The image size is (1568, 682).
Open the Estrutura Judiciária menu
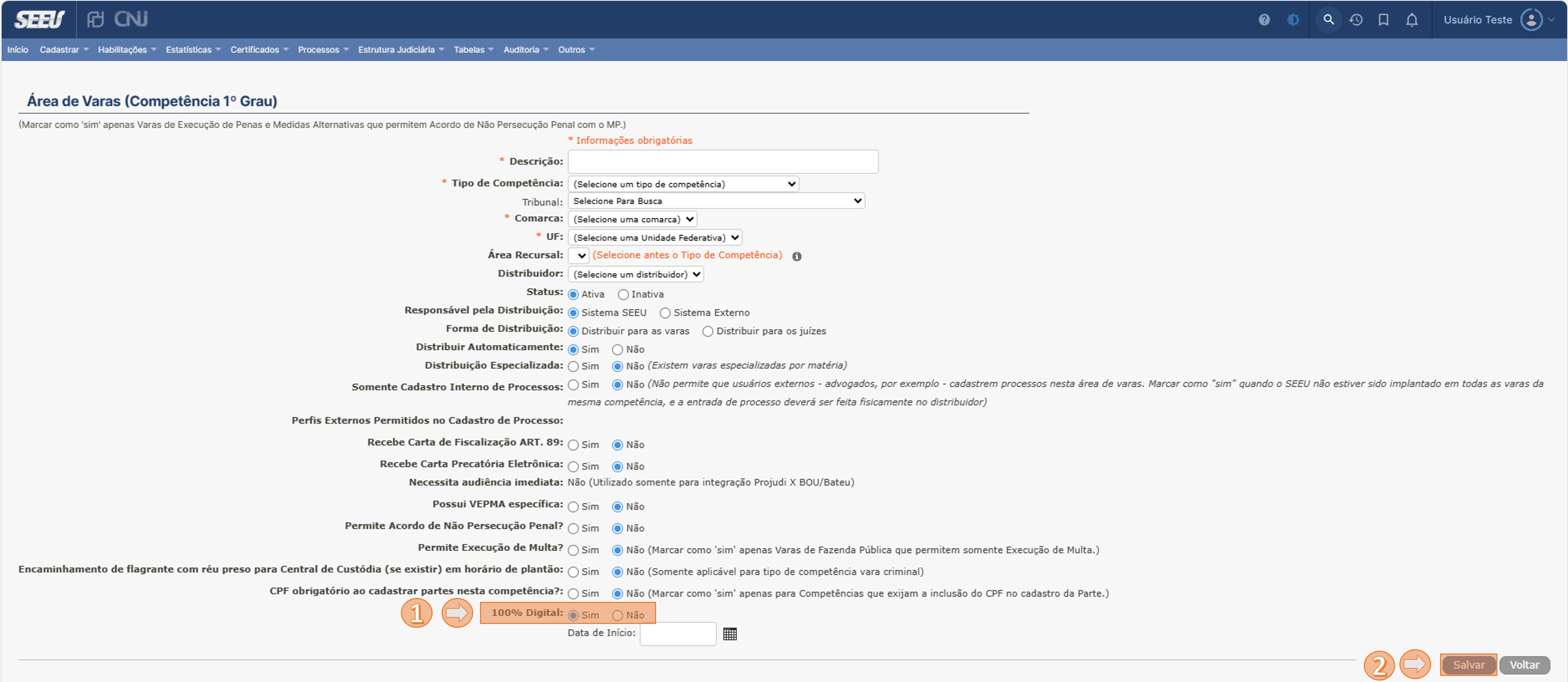click(x=401, y=49)
